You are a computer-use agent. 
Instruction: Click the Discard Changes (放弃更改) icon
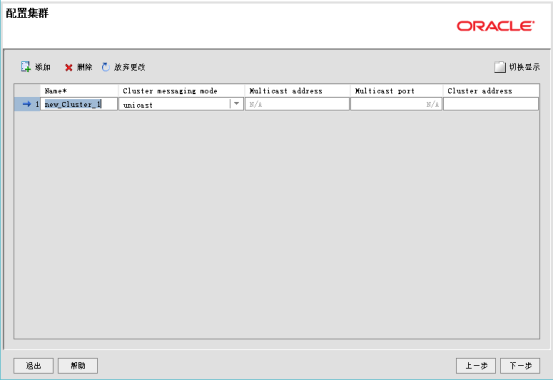pyautogui.click(x=105, y=67)
